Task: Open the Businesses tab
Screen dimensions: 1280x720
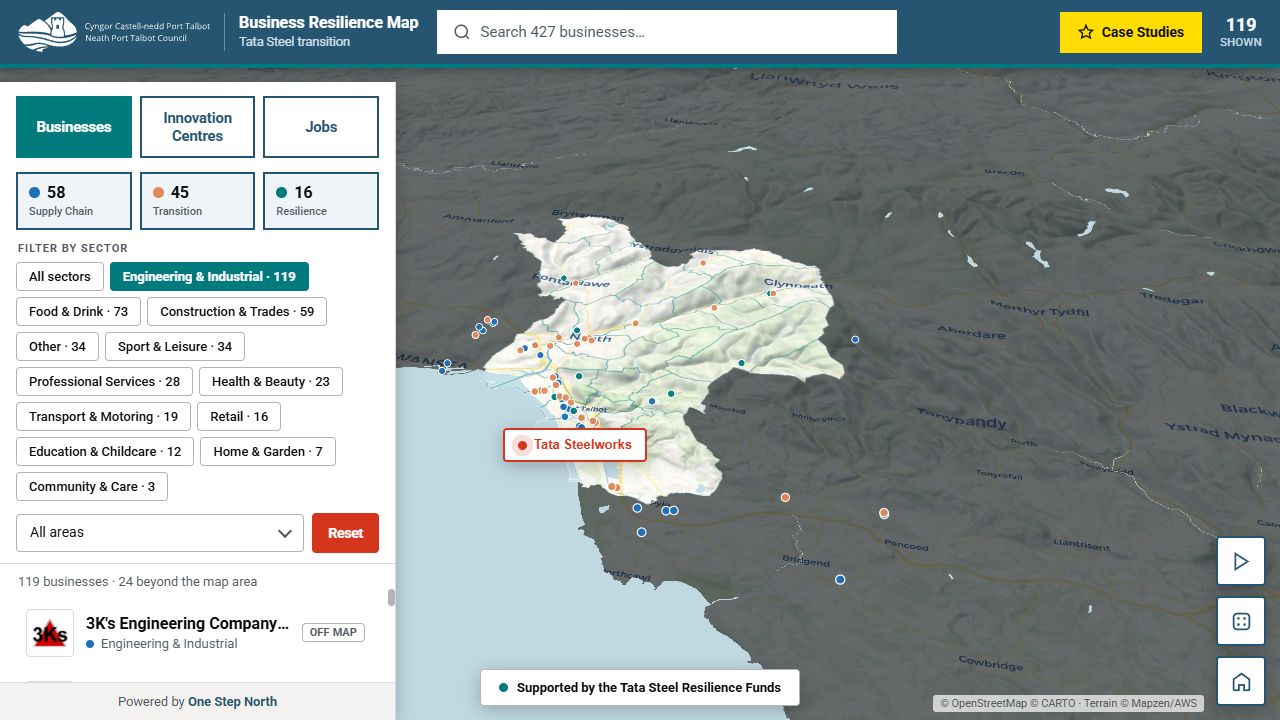Action: coord(74,127)
